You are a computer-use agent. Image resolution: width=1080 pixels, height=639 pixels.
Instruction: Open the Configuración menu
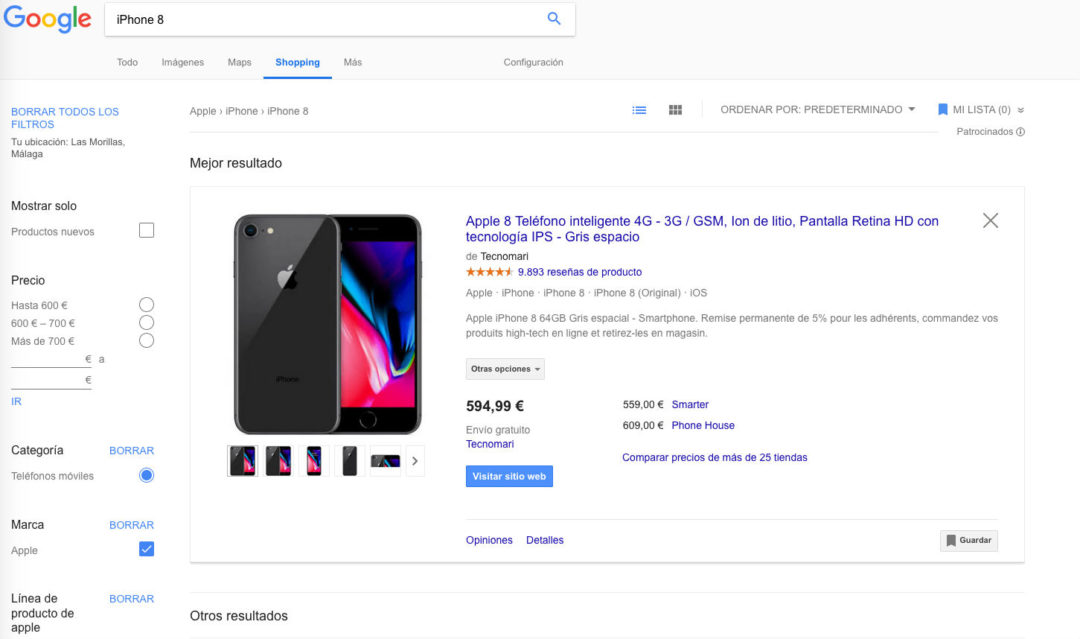(533, 61)
